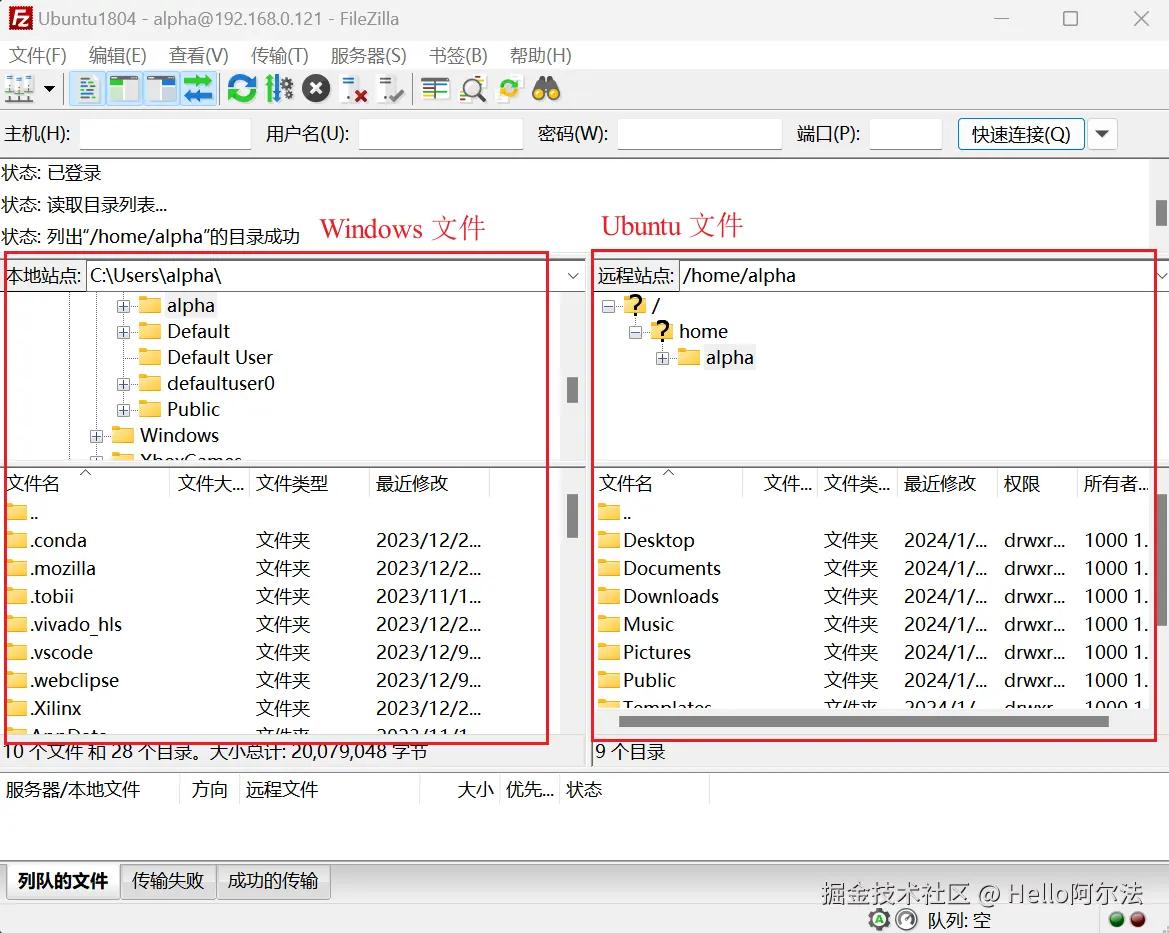Viewport: 1169px width, 933px height.
Task: Select the .Xilinx folder icon
Action: click(x=16, y=708)
